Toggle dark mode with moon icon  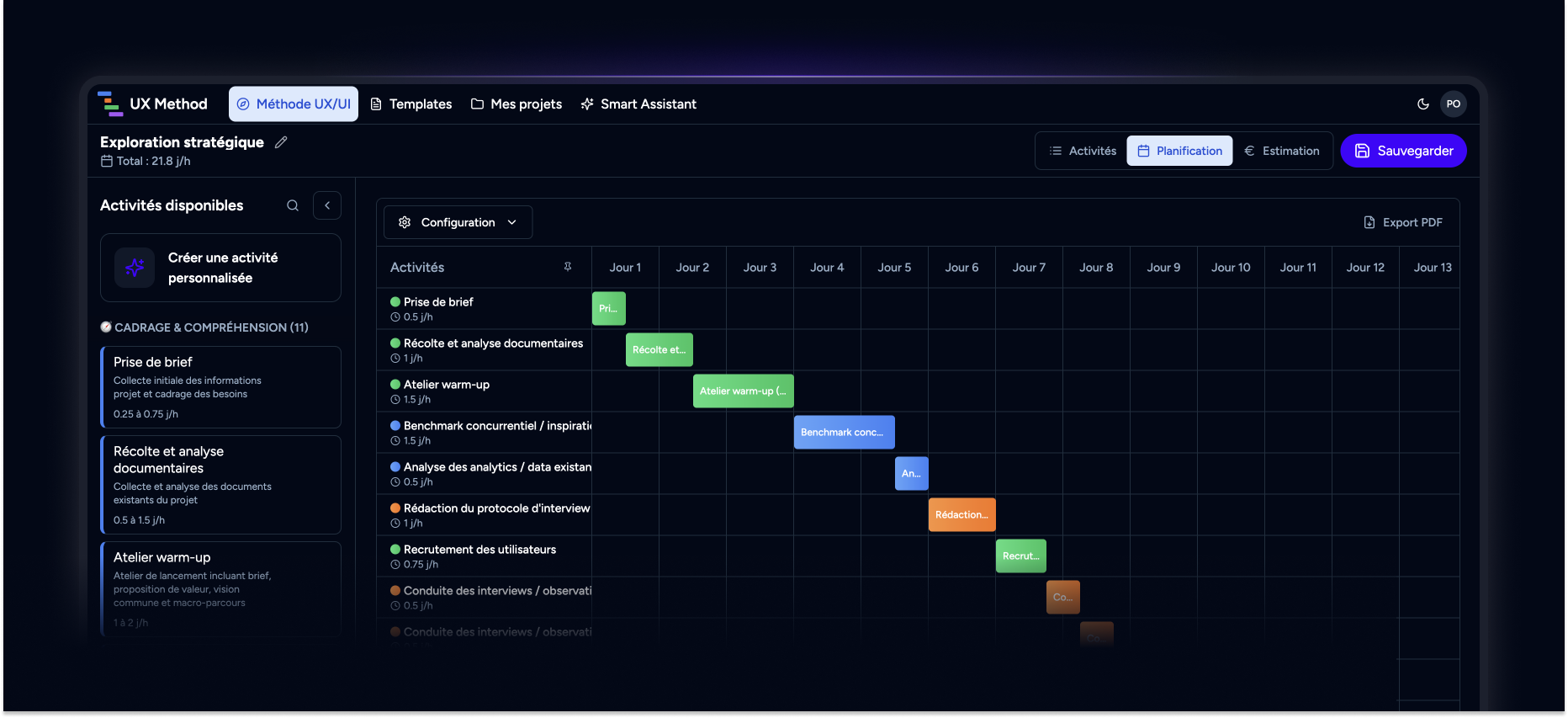[1422, 104]
